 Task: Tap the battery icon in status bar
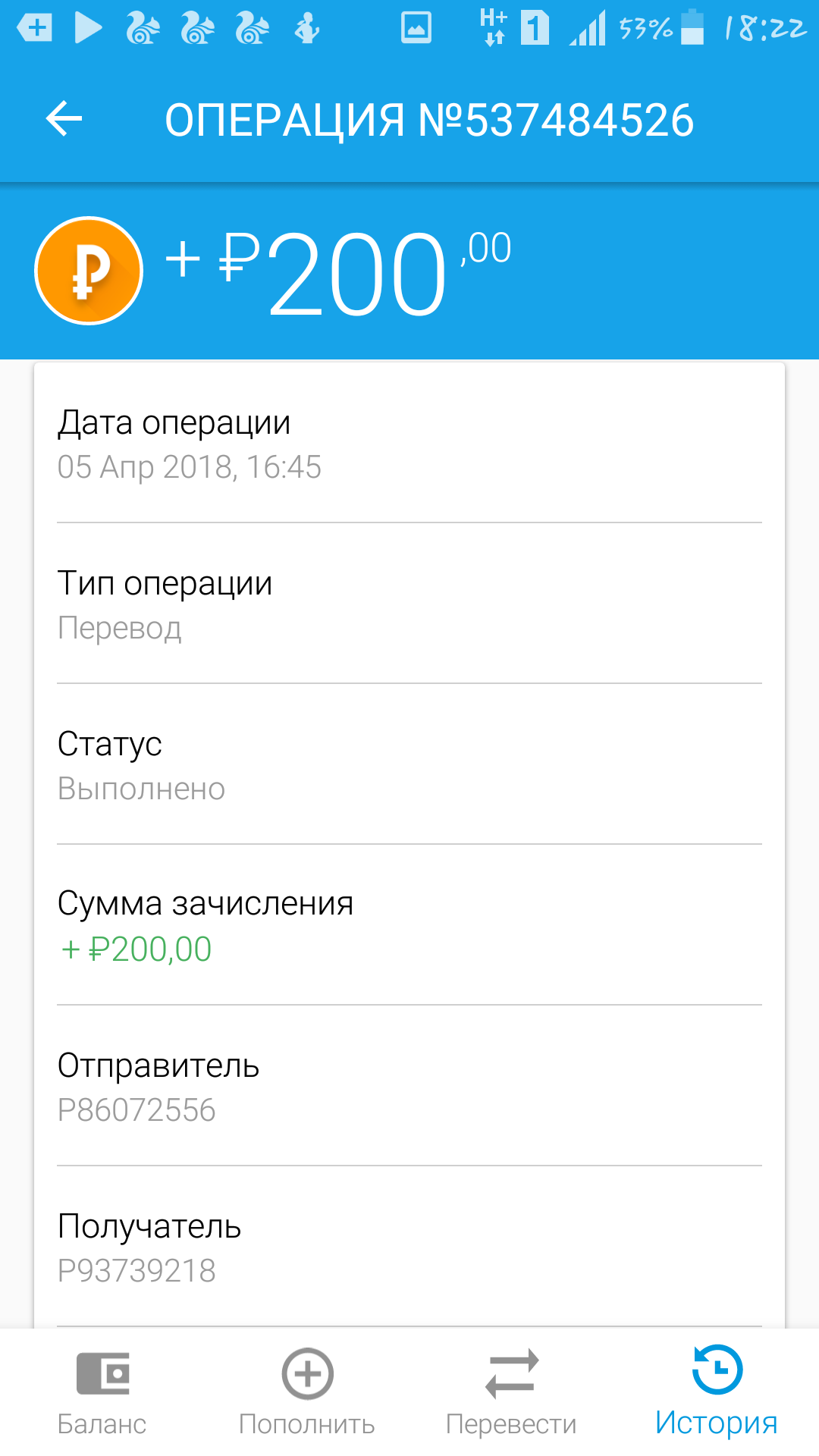point(692,28)
